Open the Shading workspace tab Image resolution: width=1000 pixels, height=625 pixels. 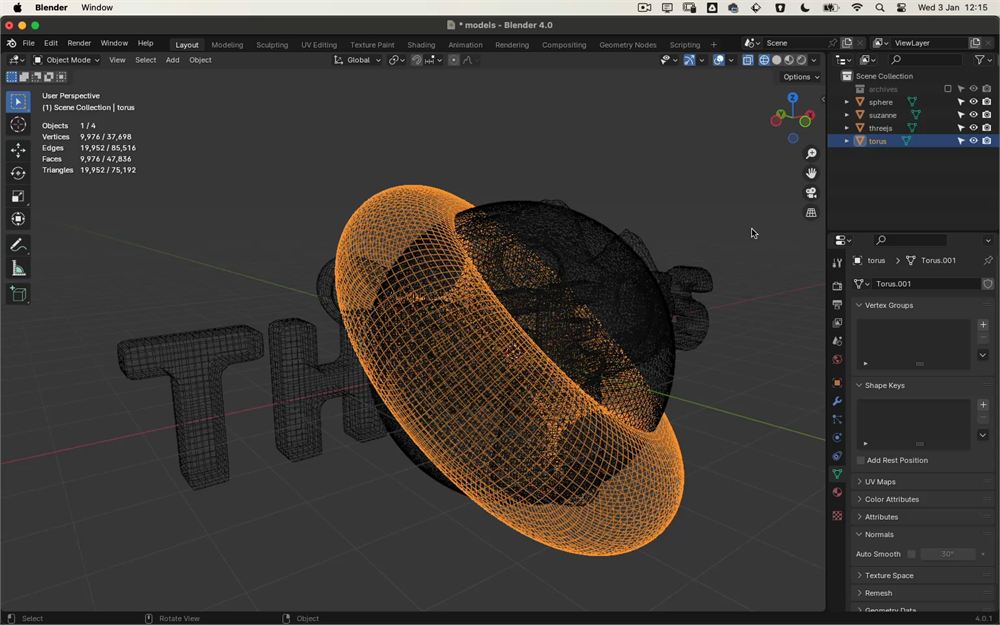(421, 45)
